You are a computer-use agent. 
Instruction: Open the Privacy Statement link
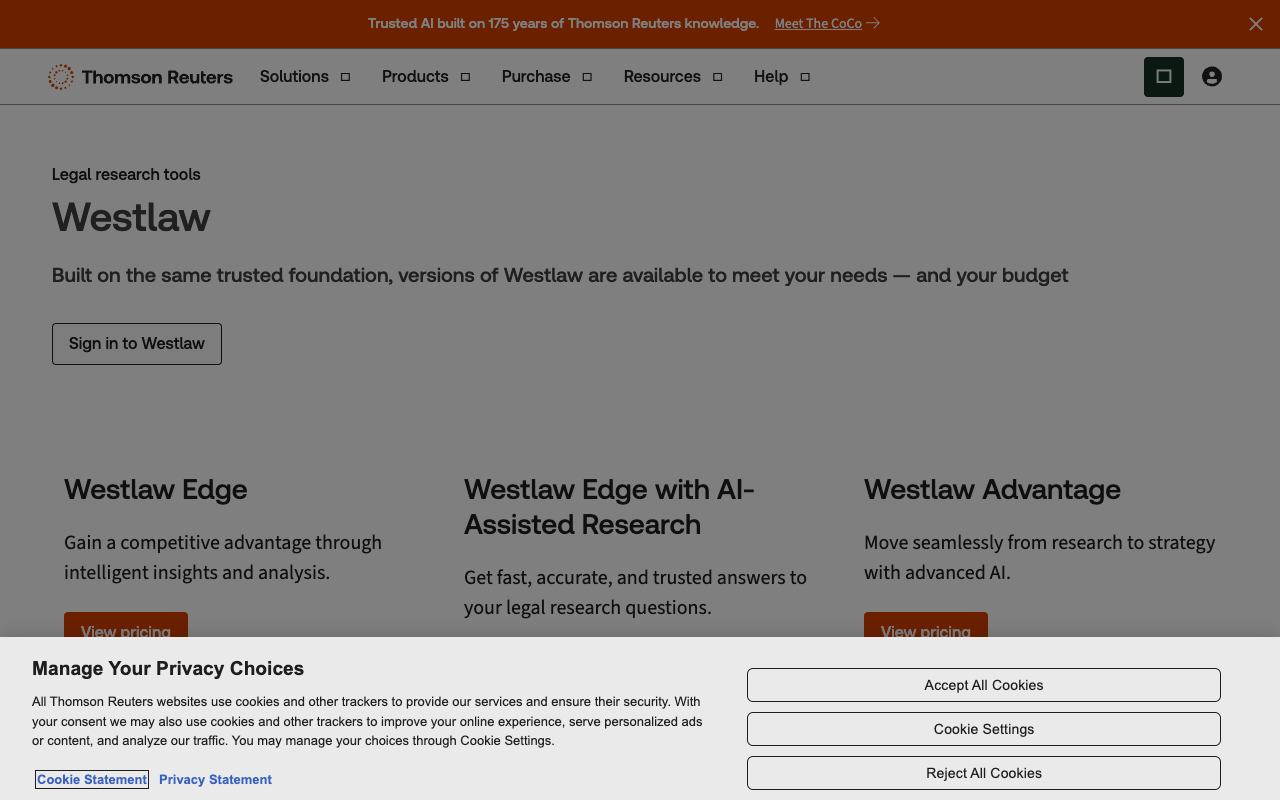[x=215, y=780]
